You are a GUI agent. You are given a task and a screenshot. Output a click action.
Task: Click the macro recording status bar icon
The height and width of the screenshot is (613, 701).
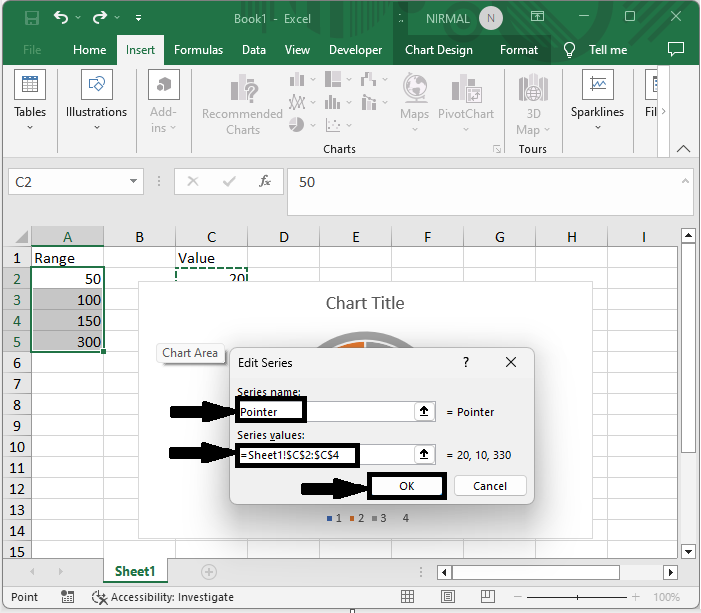click(68, 596)
